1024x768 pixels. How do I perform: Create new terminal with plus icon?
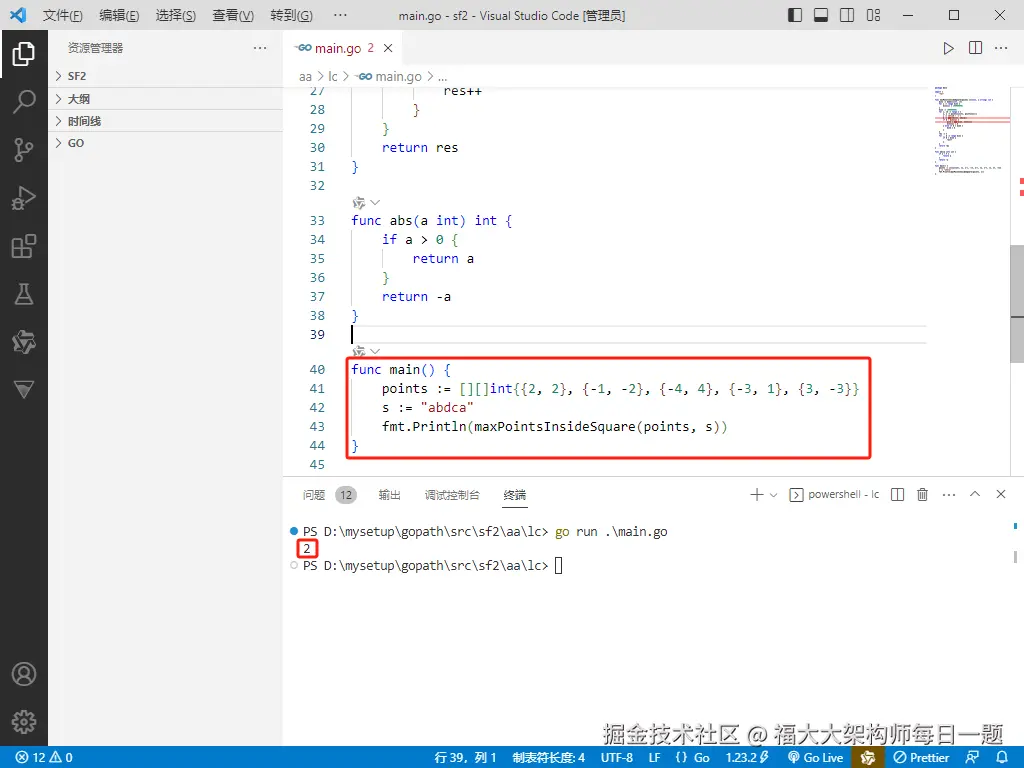tap(756, 494)
